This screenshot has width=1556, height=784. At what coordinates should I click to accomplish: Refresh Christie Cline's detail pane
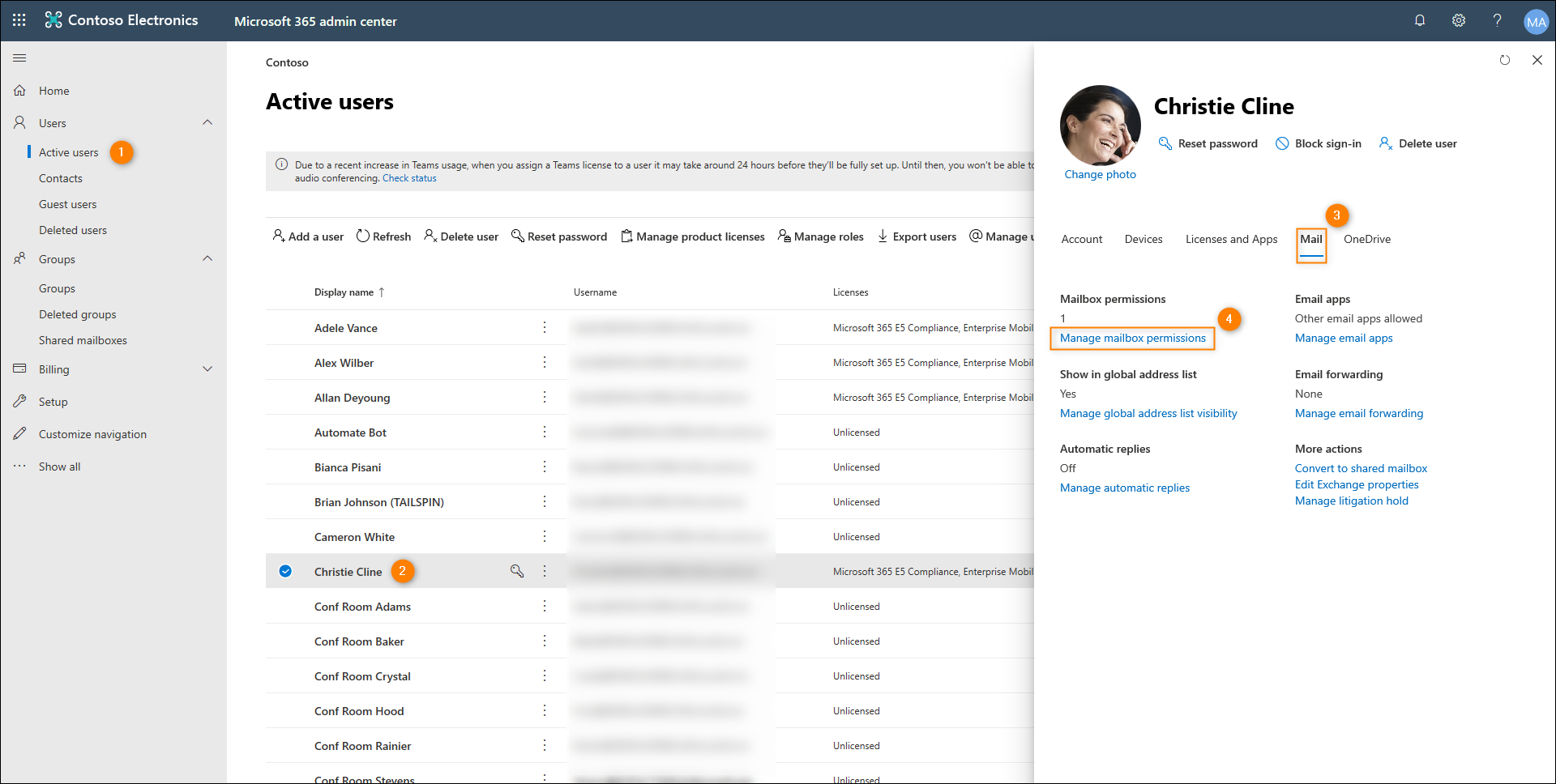pos(1505,60)
